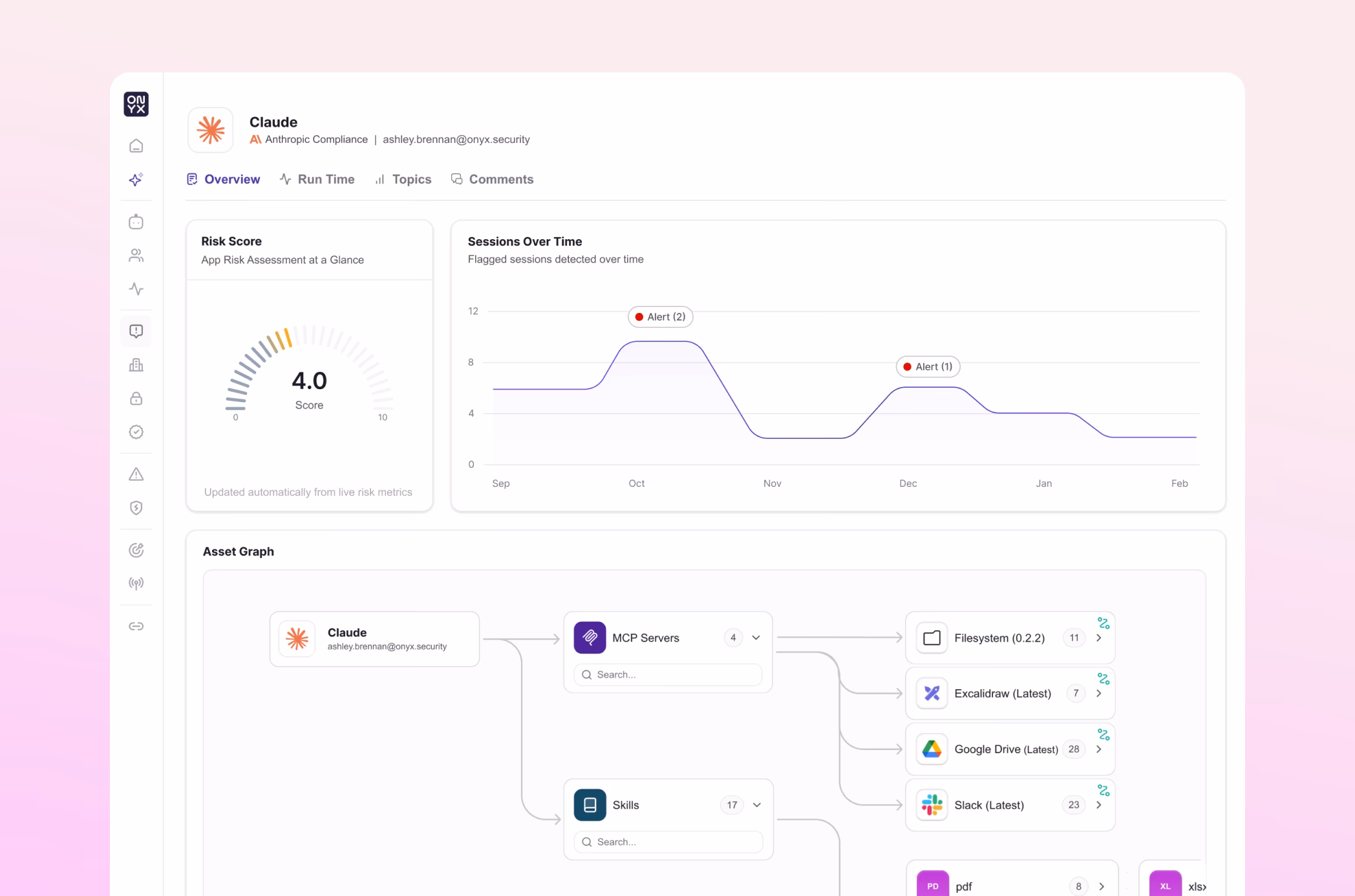Screen dimensions: 1355x896
Task: Open the target goal icon in sidebar
Action: 136,550
